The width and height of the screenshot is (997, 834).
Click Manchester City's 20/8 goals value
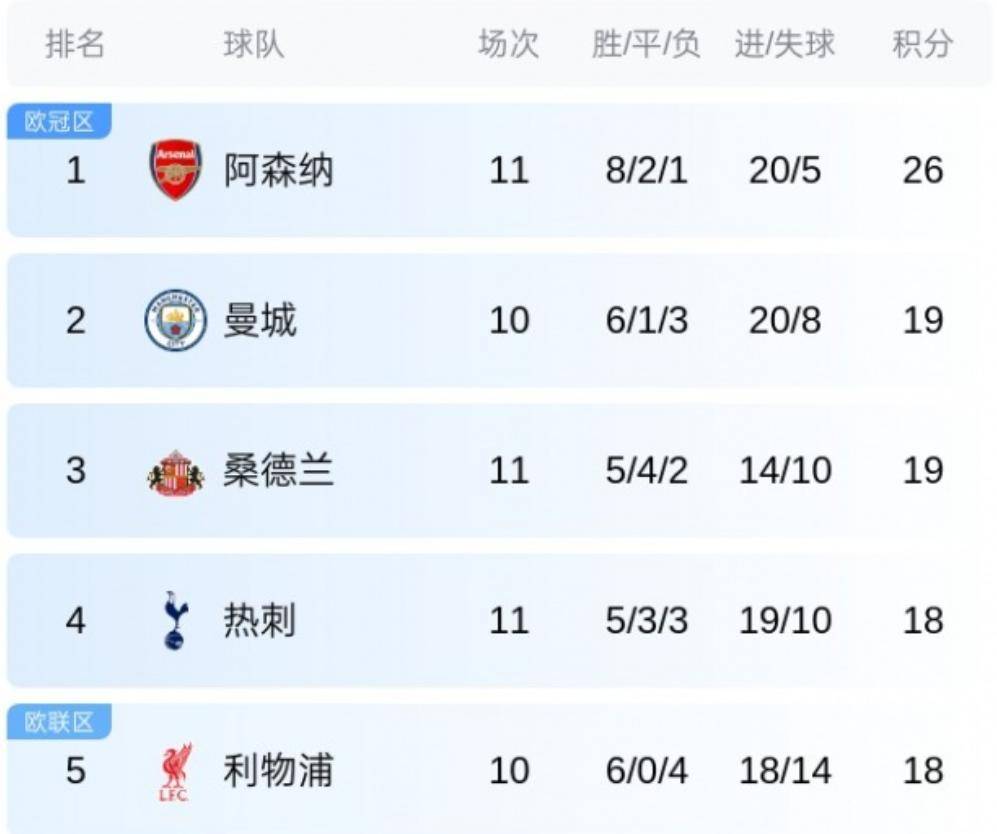[x=785, y=321]
